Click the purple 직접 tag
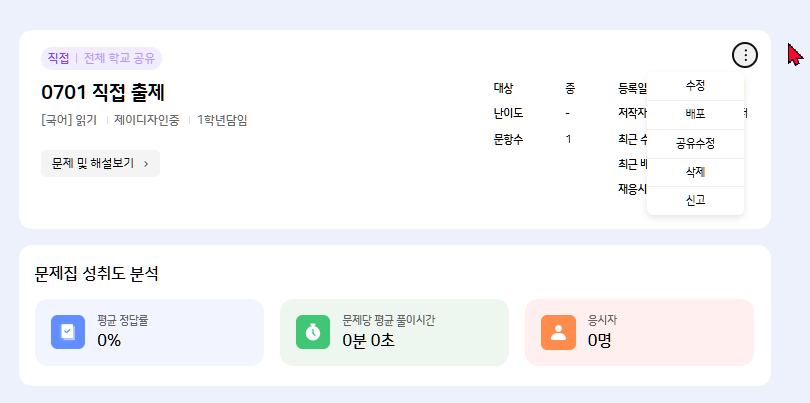 pos(58,58)
